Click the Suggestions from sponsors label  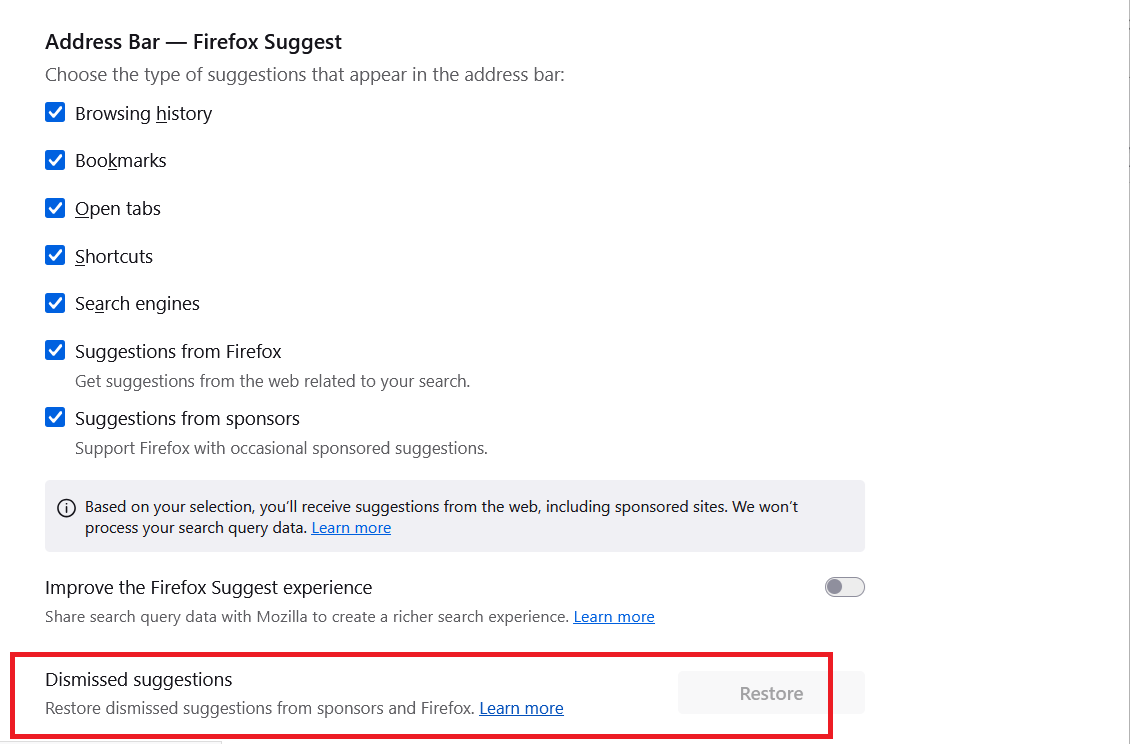coord(187,418)
